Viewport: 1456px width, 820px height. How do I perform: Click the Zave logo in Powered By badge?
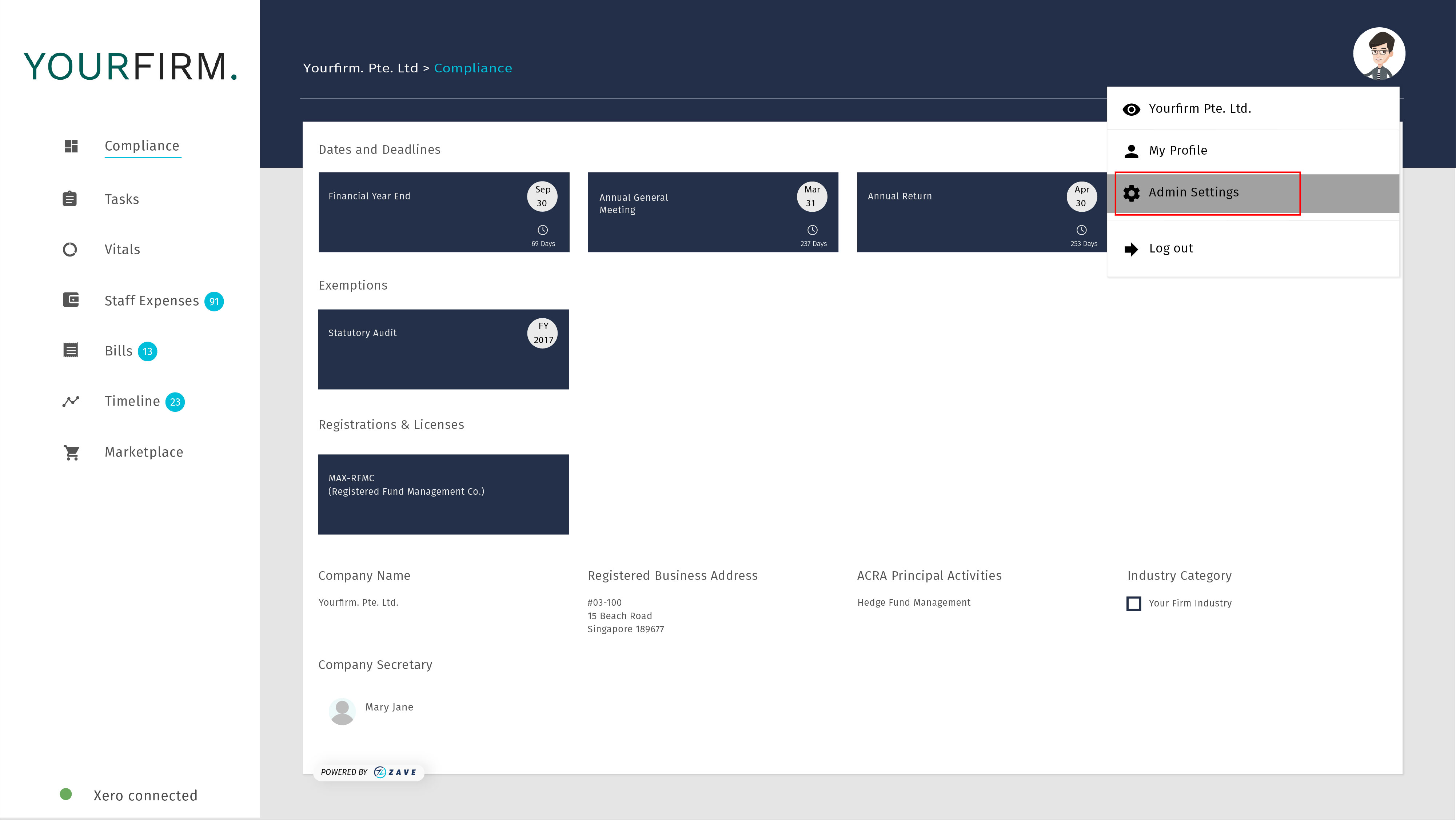point(395,772)
